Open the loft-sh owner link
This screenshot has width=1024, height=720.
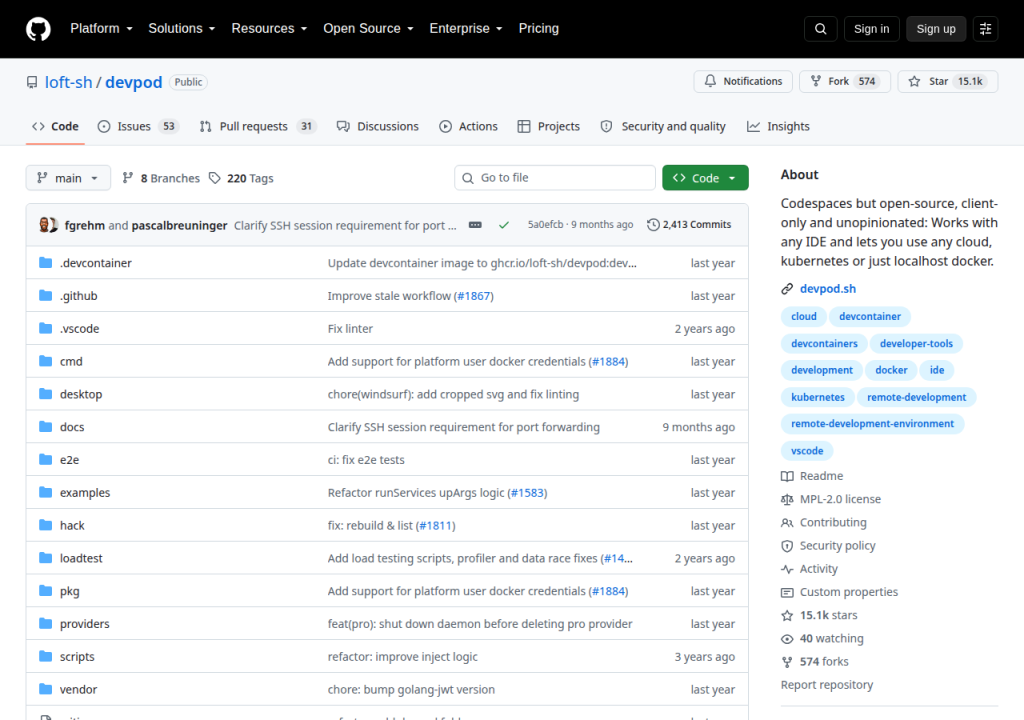coord(69,82)
